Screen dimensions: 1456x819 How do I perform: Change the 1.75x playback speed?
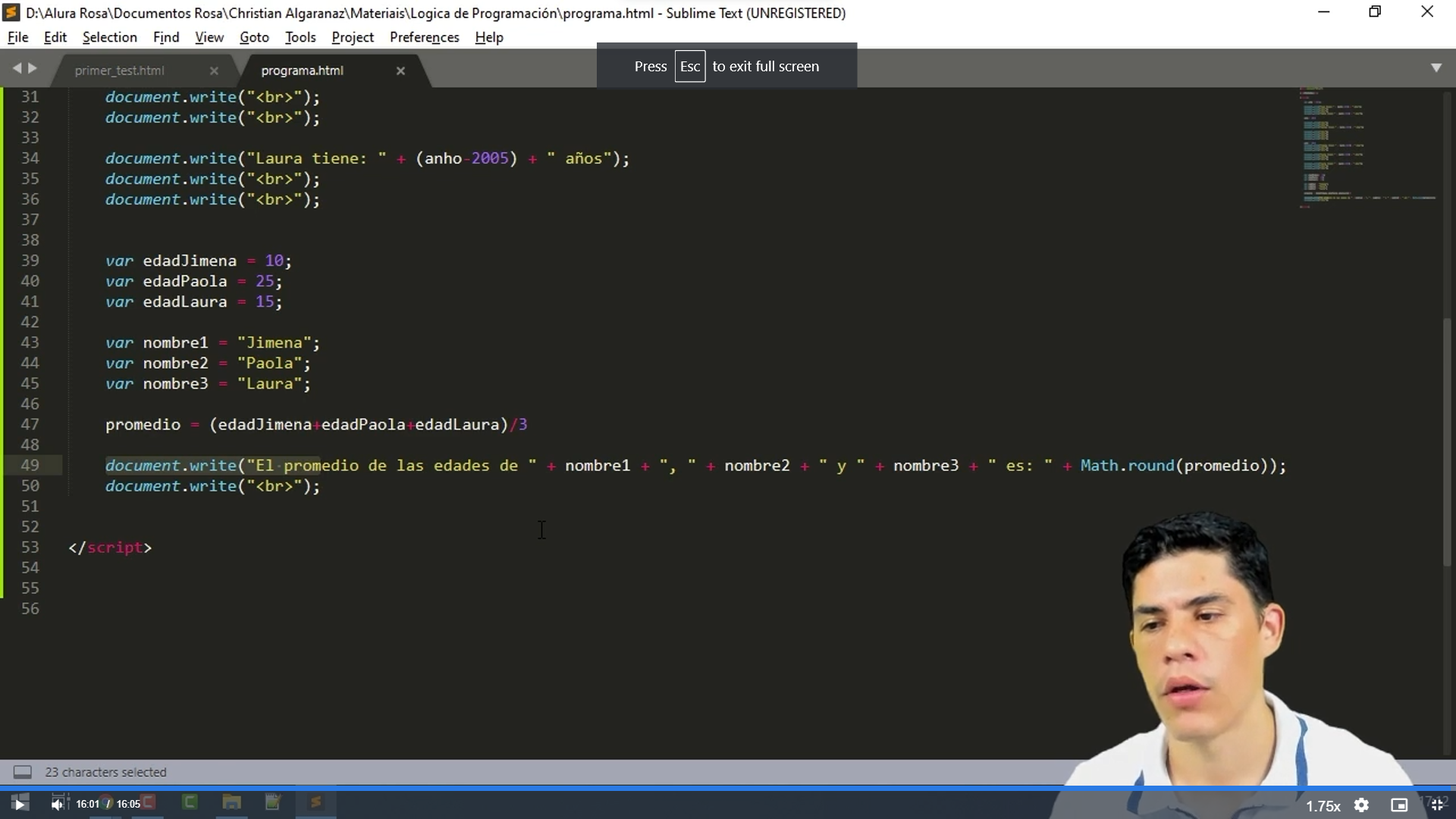point(1323,806)
